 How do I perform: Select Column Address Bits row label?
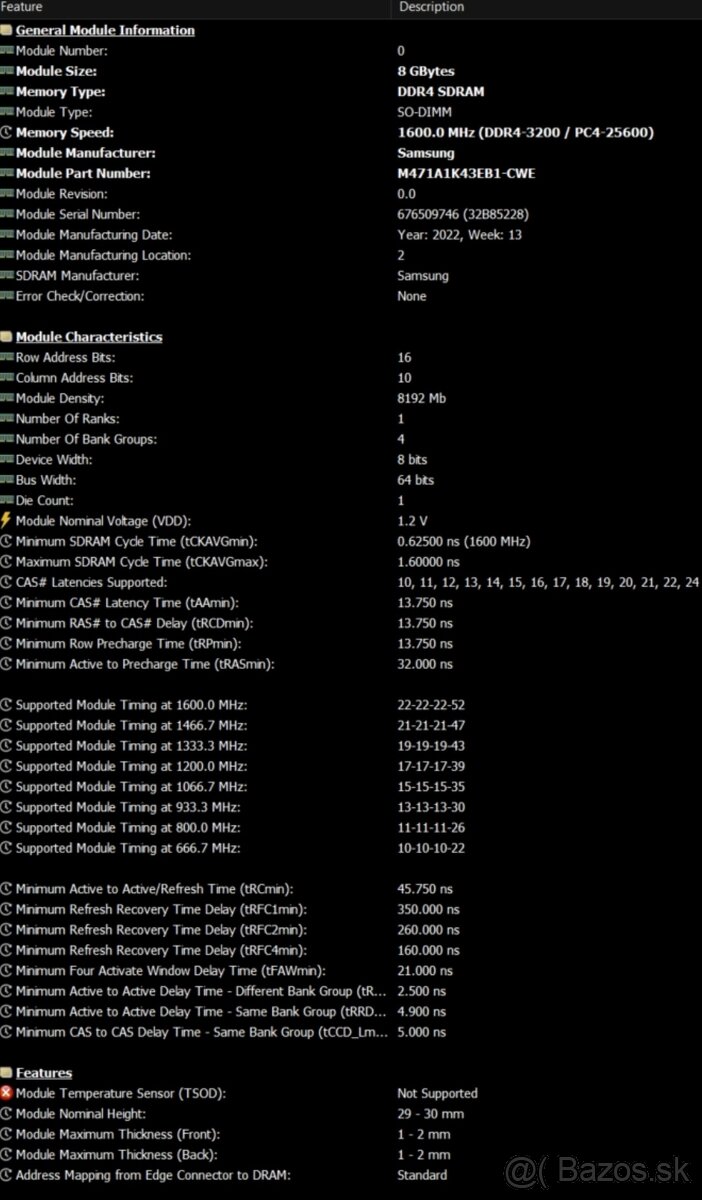[75, 378]
